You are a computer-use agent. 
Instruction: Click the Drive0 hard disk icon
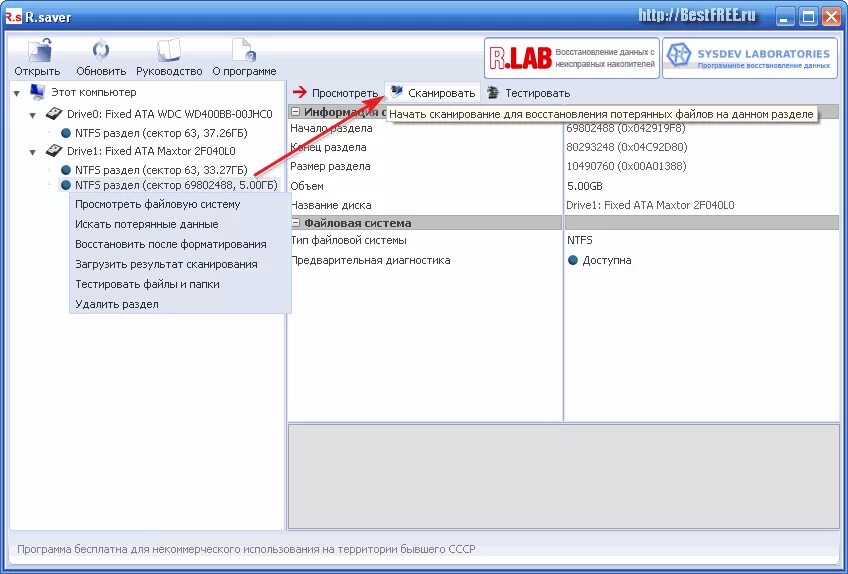pyautogui.click(x=54, y=114)
